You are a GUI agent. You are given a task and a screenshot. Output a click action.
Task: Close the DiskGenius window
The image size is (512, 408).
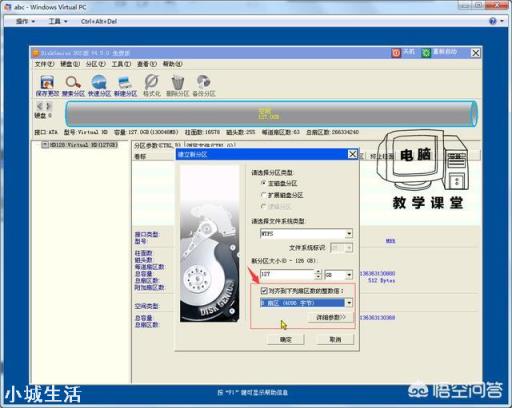[x=476, y=53]
